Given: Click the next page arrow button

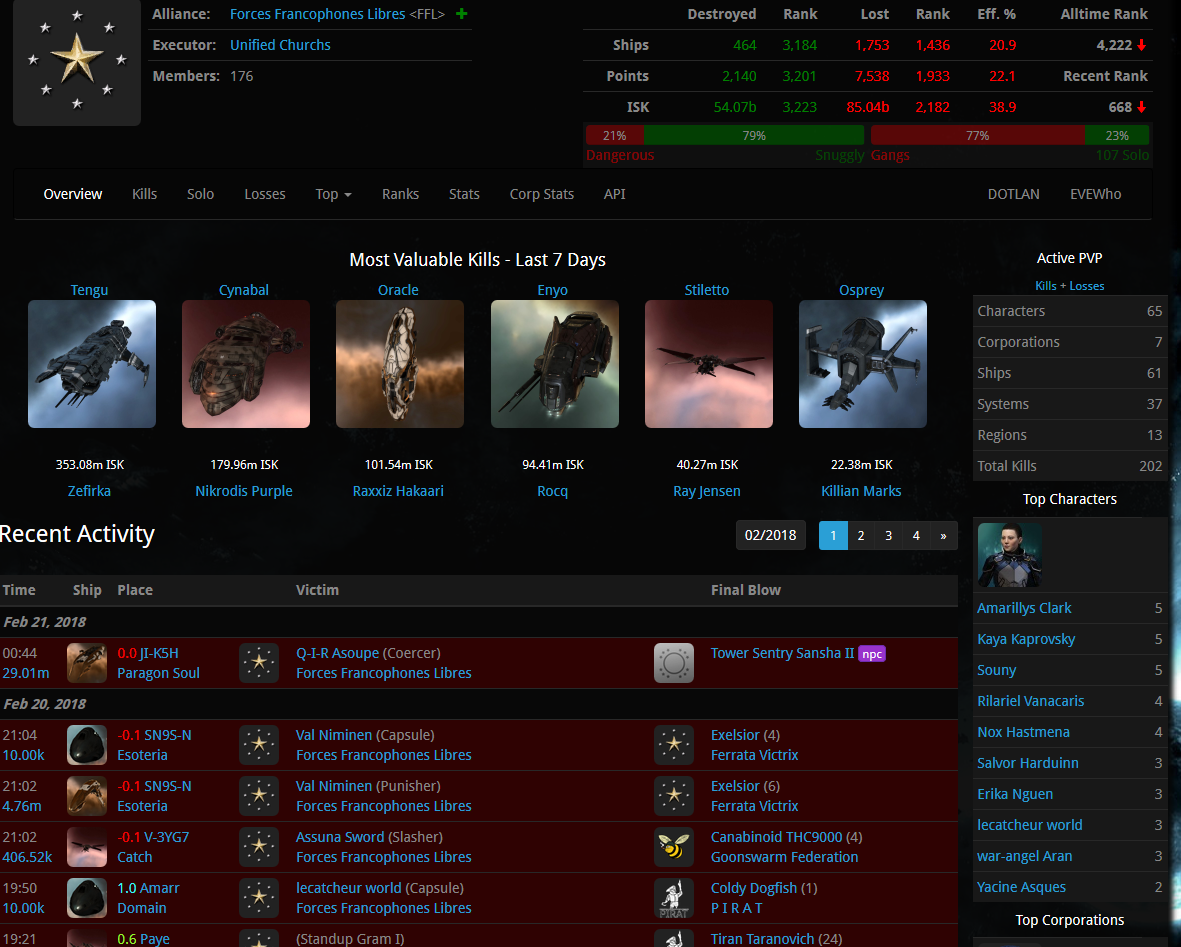Looking at the screenshot, I should (944, 536).
